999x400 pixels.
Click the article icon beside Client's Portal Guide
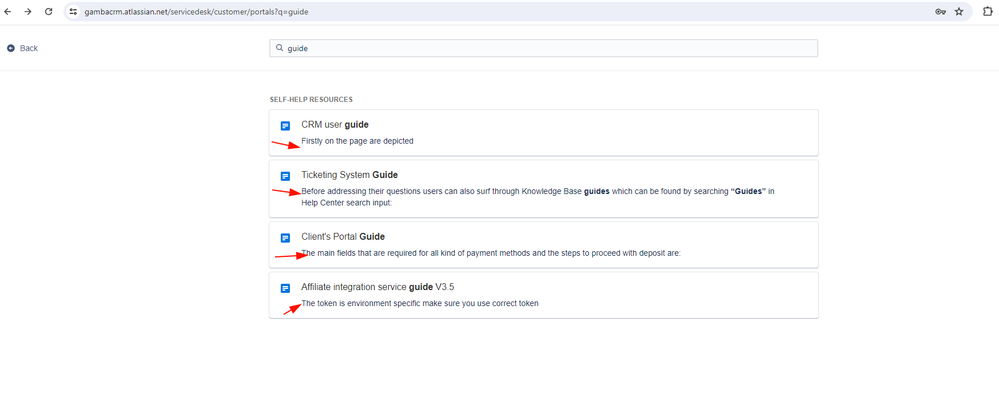coord(285,238)
